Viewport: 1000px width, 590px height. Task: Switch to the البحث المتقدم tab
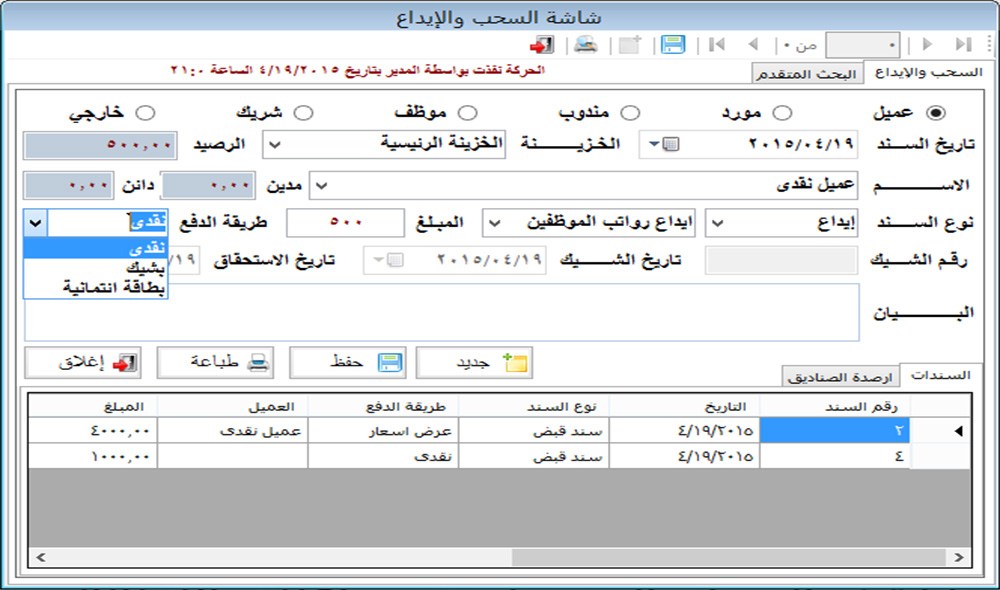pos(806,75)
